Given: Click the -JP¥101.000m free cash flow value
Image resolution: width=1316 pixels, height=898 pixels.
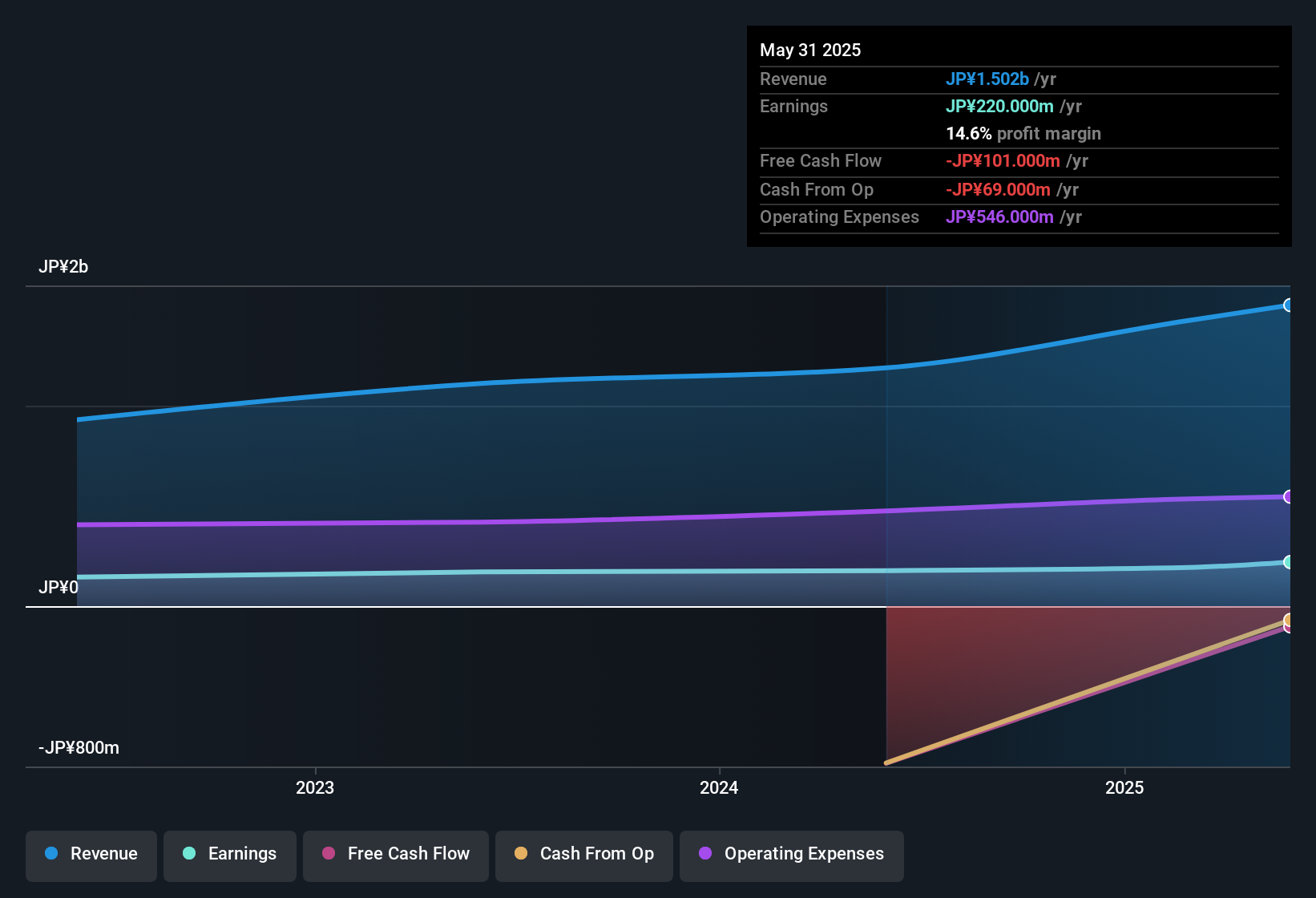Looking at the screenshot, I should click(x=1003, y=160).
